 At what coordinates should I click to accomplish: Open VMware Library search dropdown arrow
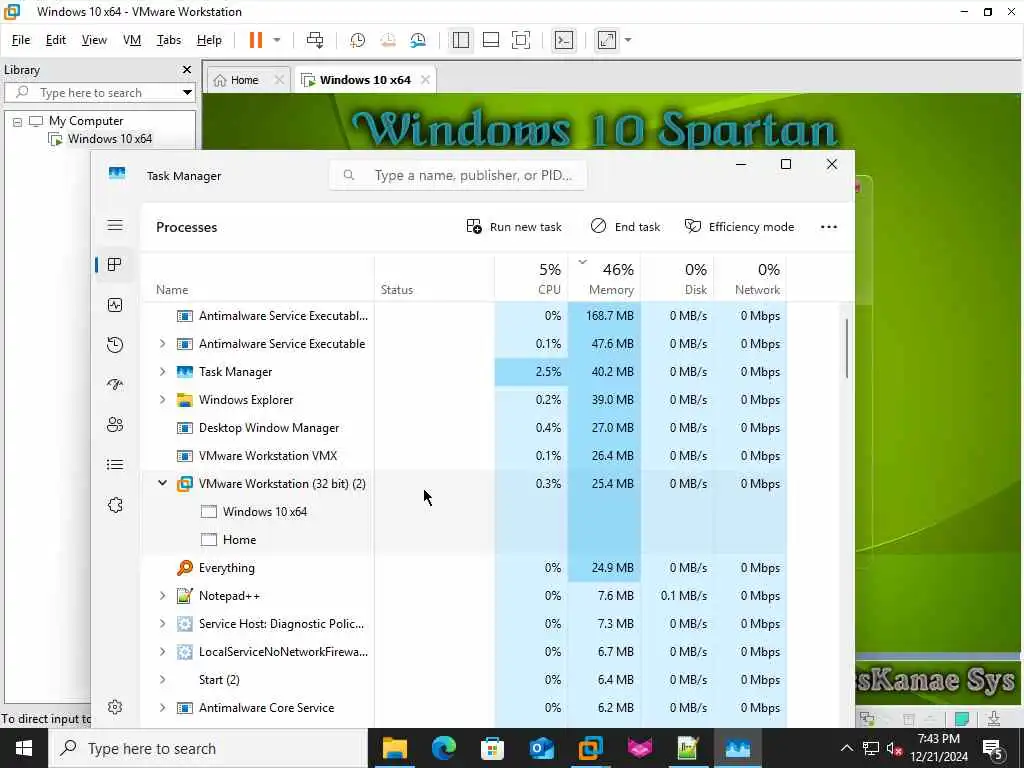point(187,92)
